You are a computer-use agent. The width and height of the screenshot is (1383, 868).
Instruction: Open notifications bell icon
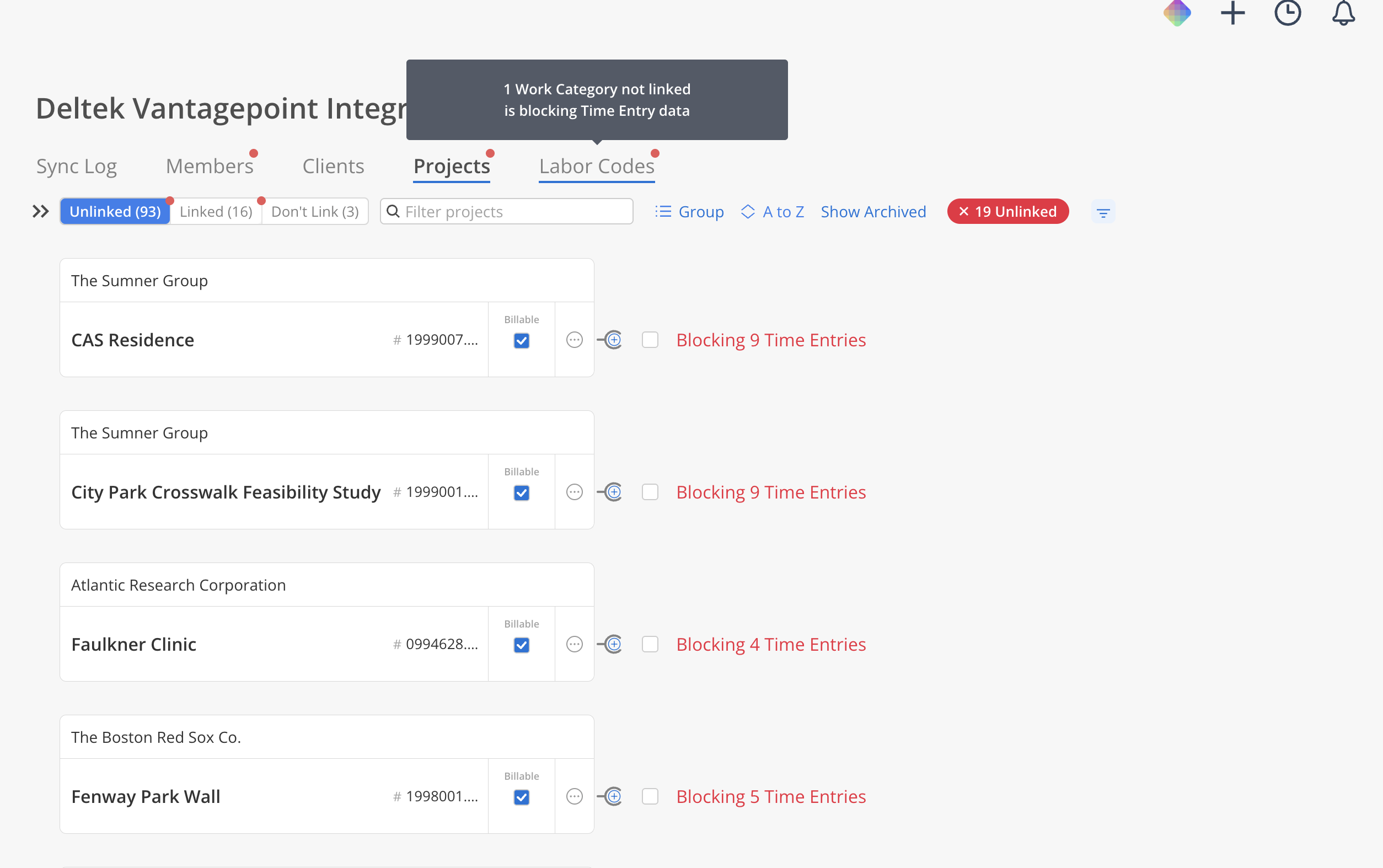(1343, 13)
